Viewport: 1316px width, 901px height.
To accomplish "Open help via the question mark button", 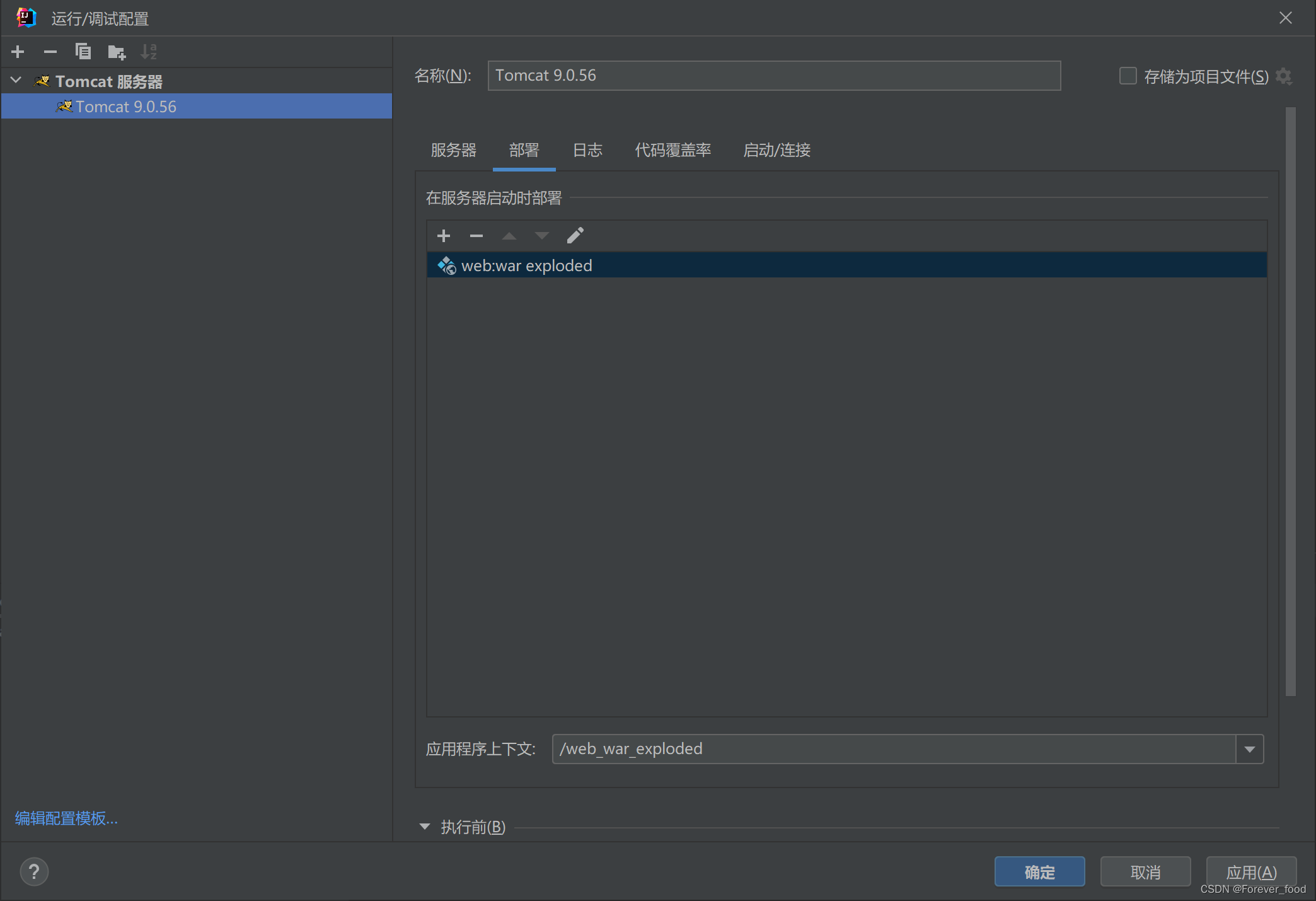I will point(34,872).
